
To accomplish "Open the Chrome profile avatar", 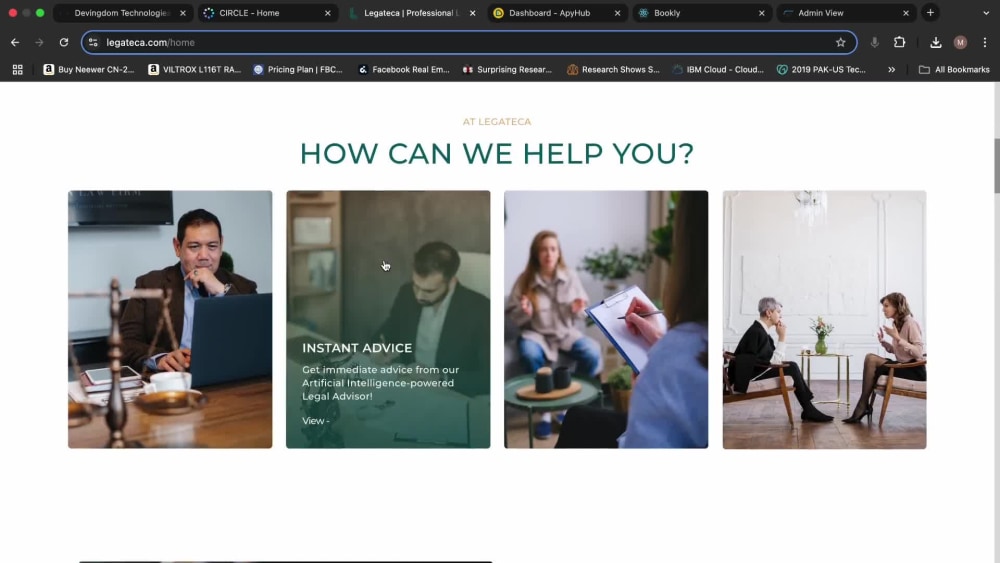I will pyautogui.click(x=960, y=42).
